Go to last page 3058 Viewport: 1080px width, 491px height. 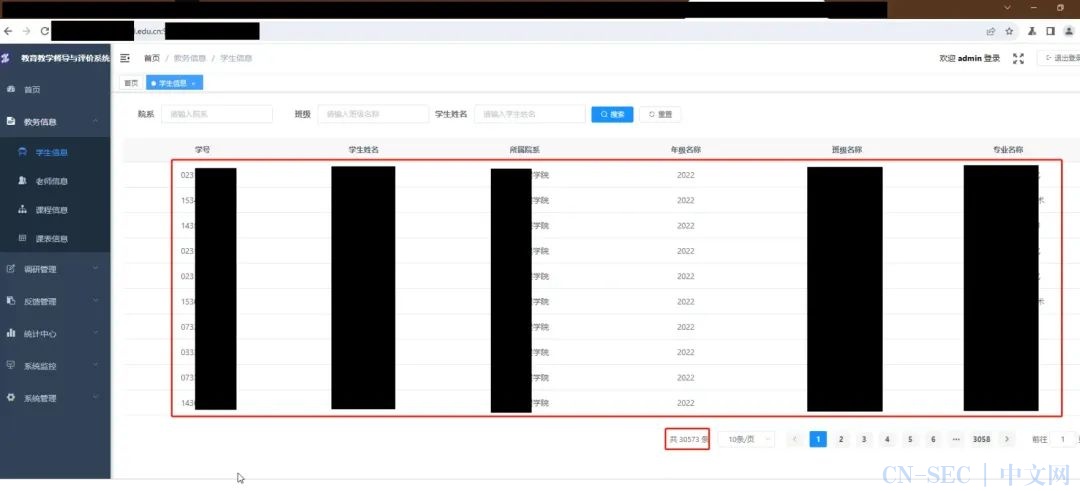[x=982, y=439]
